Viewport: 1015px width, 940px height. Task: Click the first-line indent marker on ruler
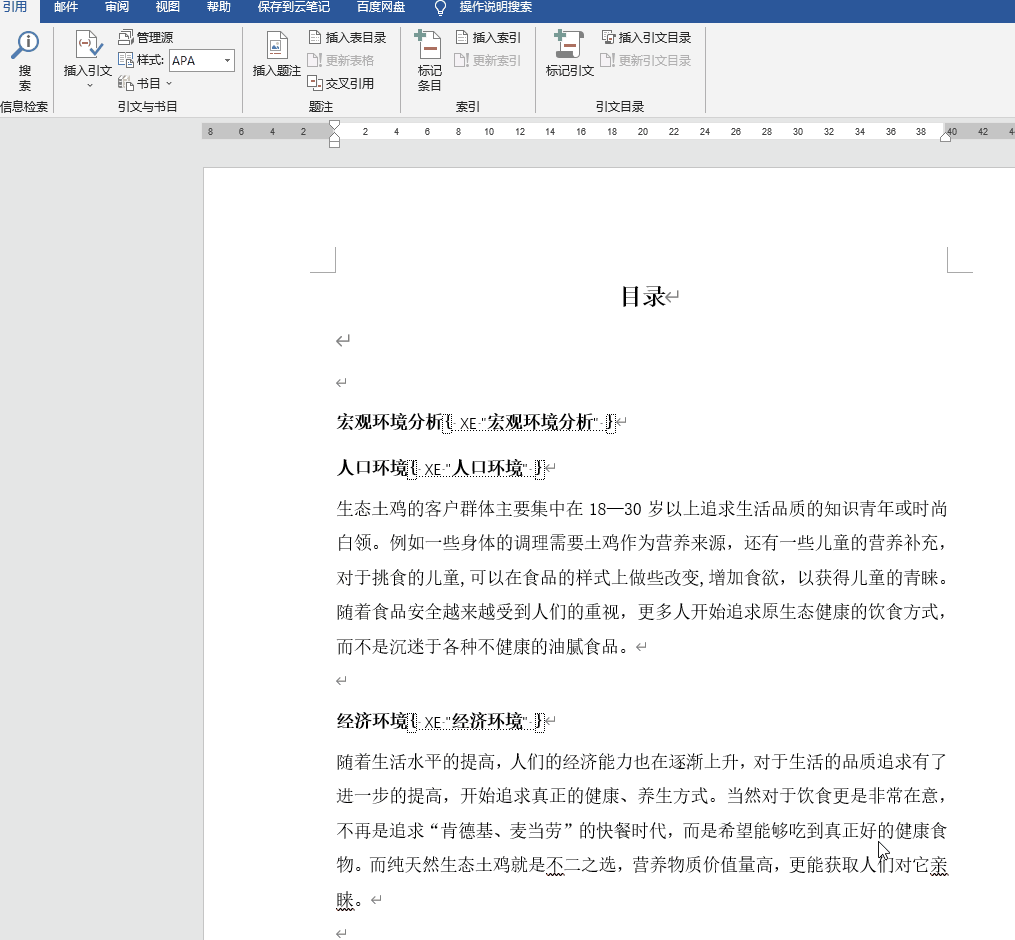tap(334, 125)
